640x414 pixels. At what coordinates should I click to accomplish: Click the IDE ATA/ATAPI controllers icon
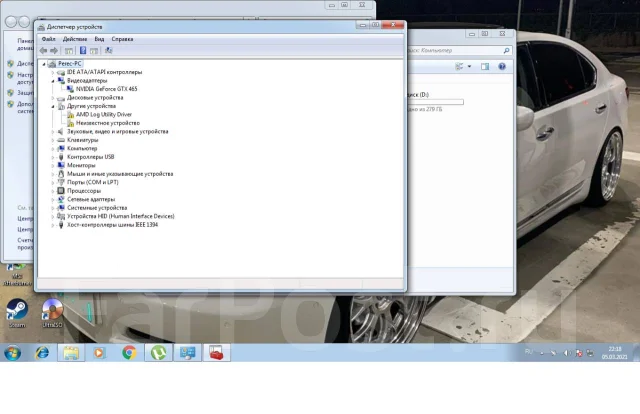[61, 72]
